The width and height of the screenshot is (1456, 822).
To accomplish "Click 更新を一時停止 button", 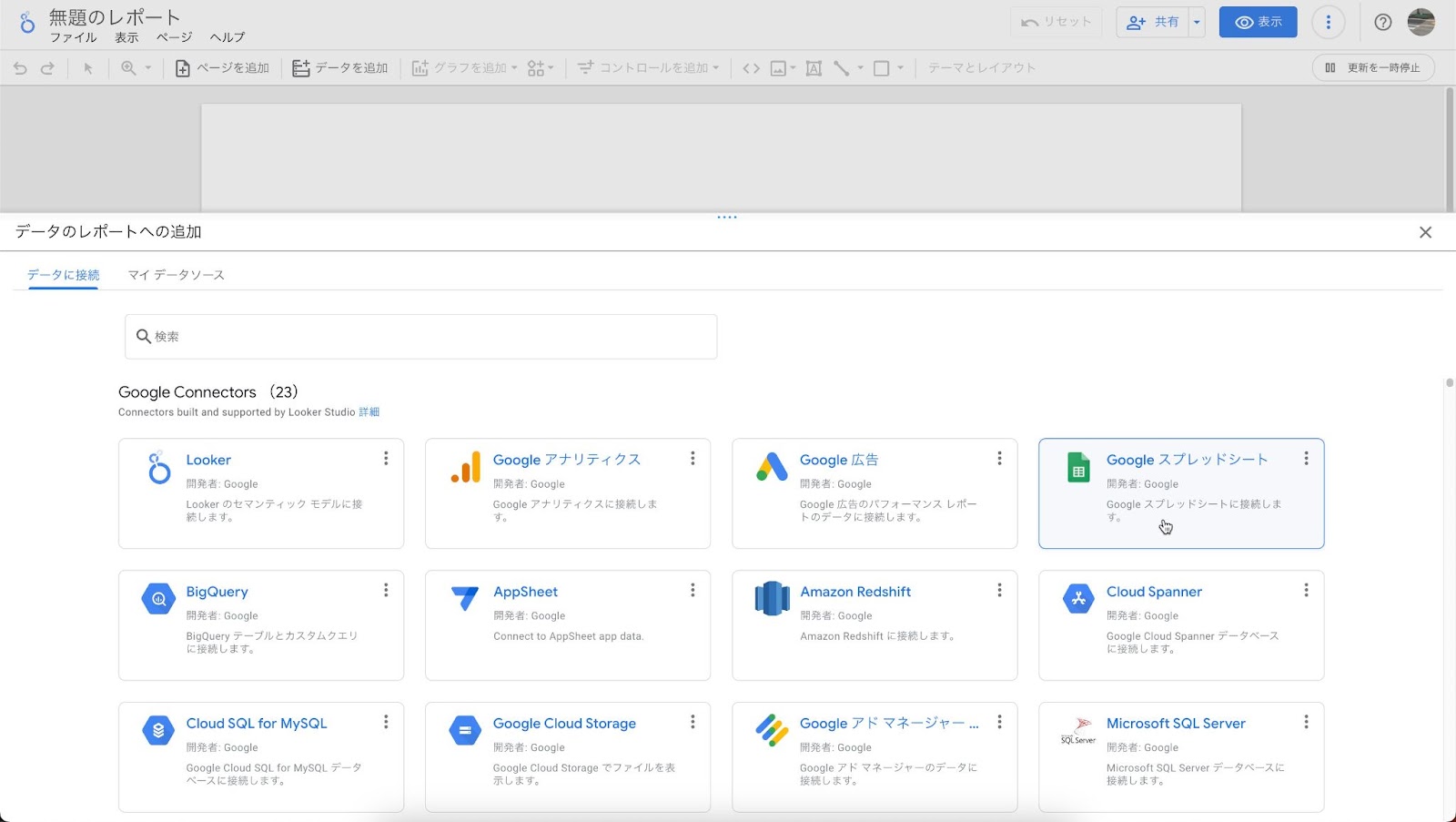I will (1373, 67).
